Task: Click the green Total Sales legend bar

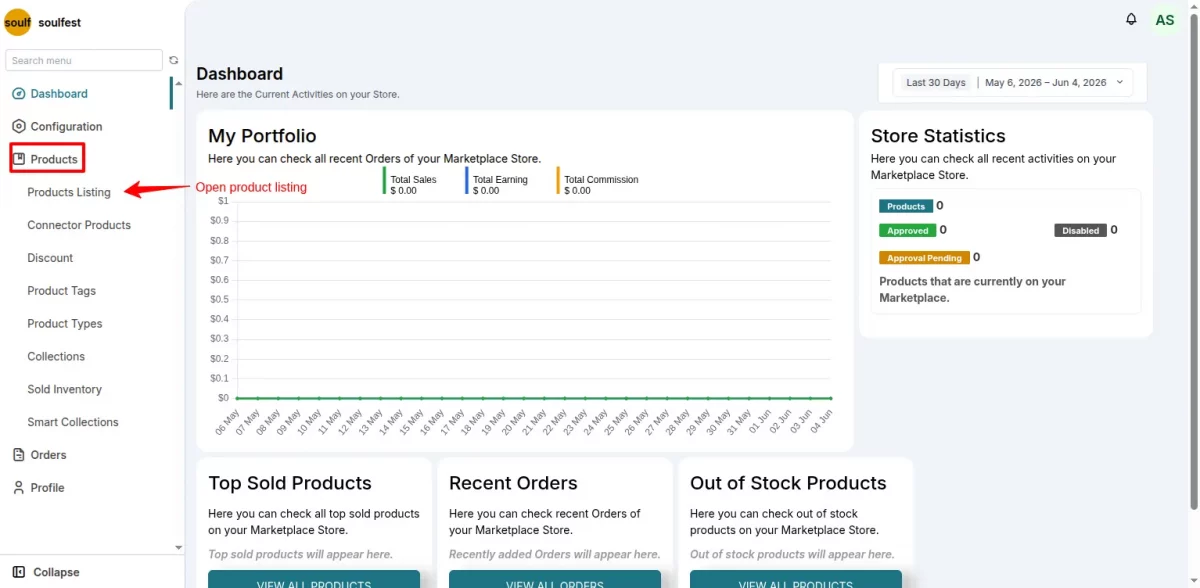Action: pyautogui.click(x=384, y=181)
